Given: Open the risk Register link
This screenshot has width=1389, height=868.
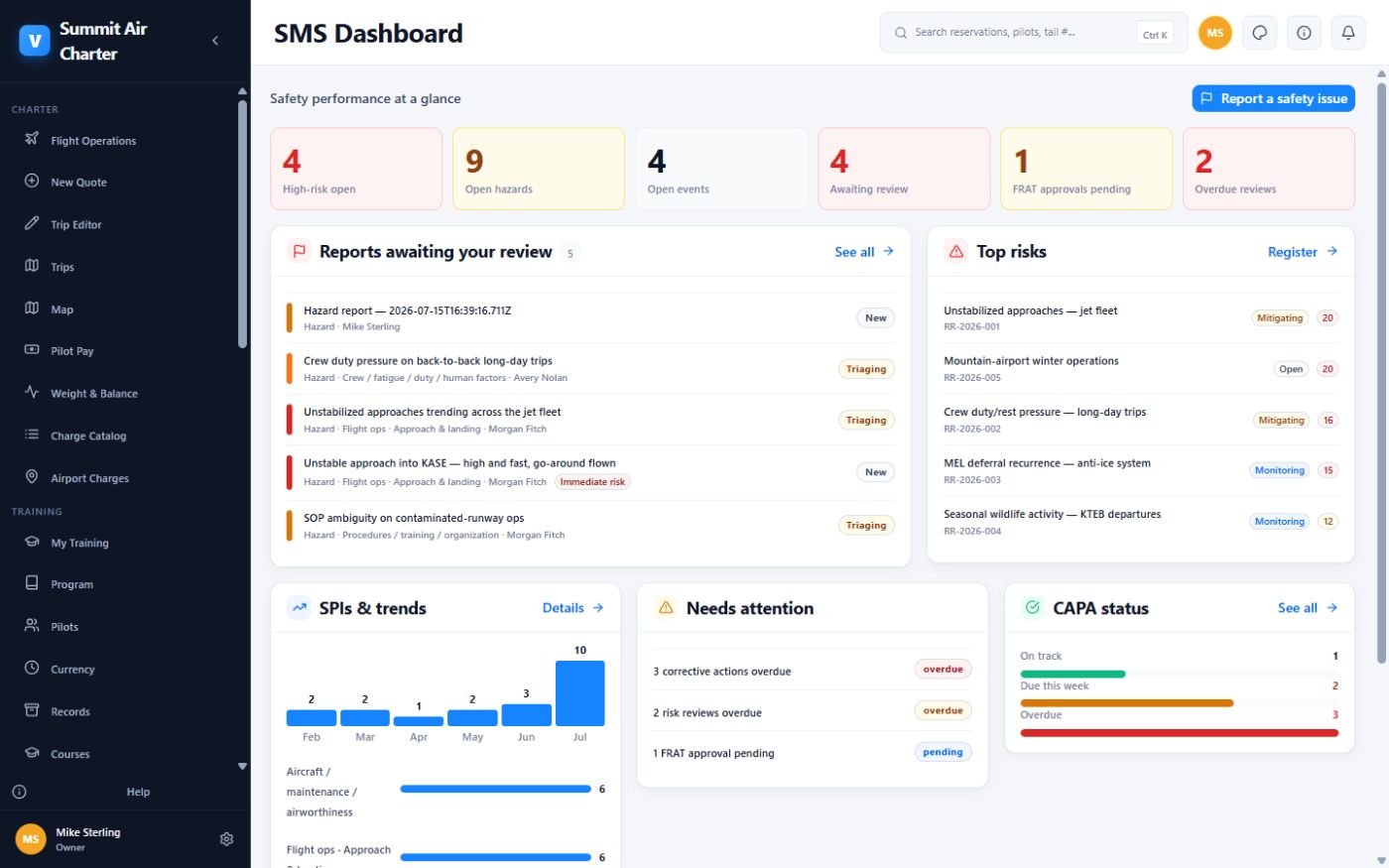Looking at the screenshot, I should point(1303,252).
